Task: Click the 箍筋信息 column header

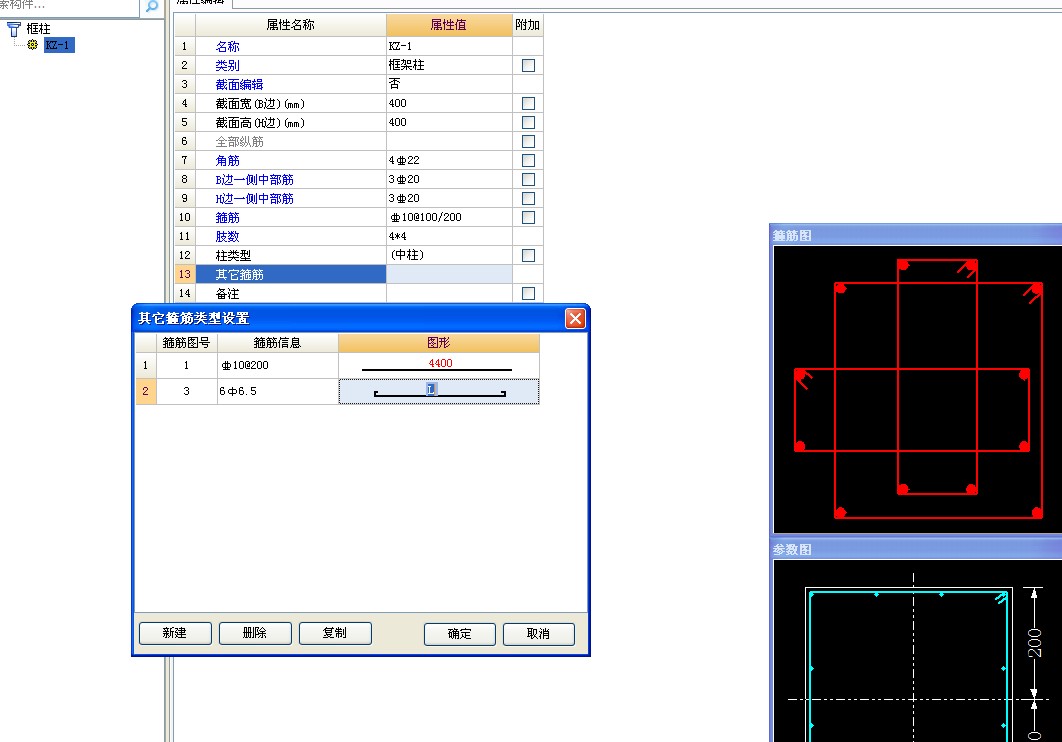Action: point(278,343)
